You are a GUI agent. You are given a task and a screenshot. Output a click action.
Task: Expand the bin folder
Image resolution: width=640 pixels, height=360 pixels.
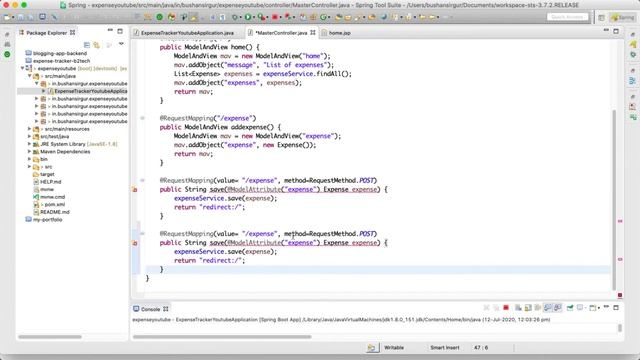click(29, 159)
